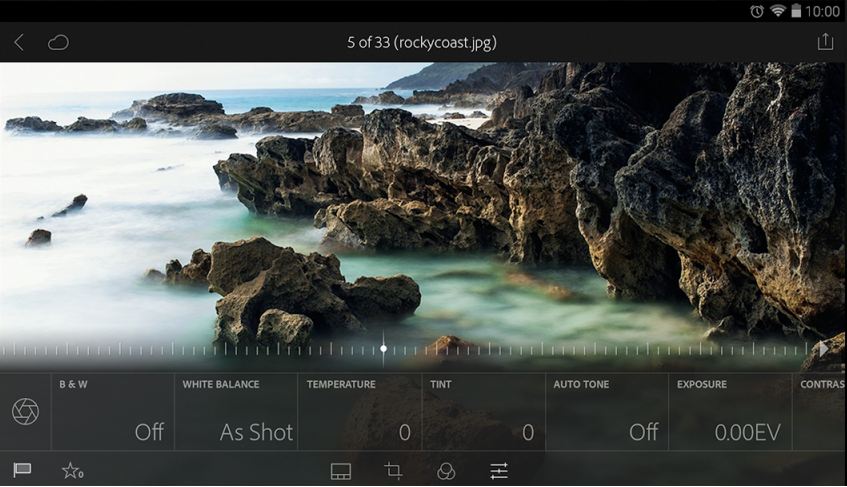Select the Adjustments sliders icon
Image resolution: width=847 pixels, height=487 pixels.
(x=499, y=471)
